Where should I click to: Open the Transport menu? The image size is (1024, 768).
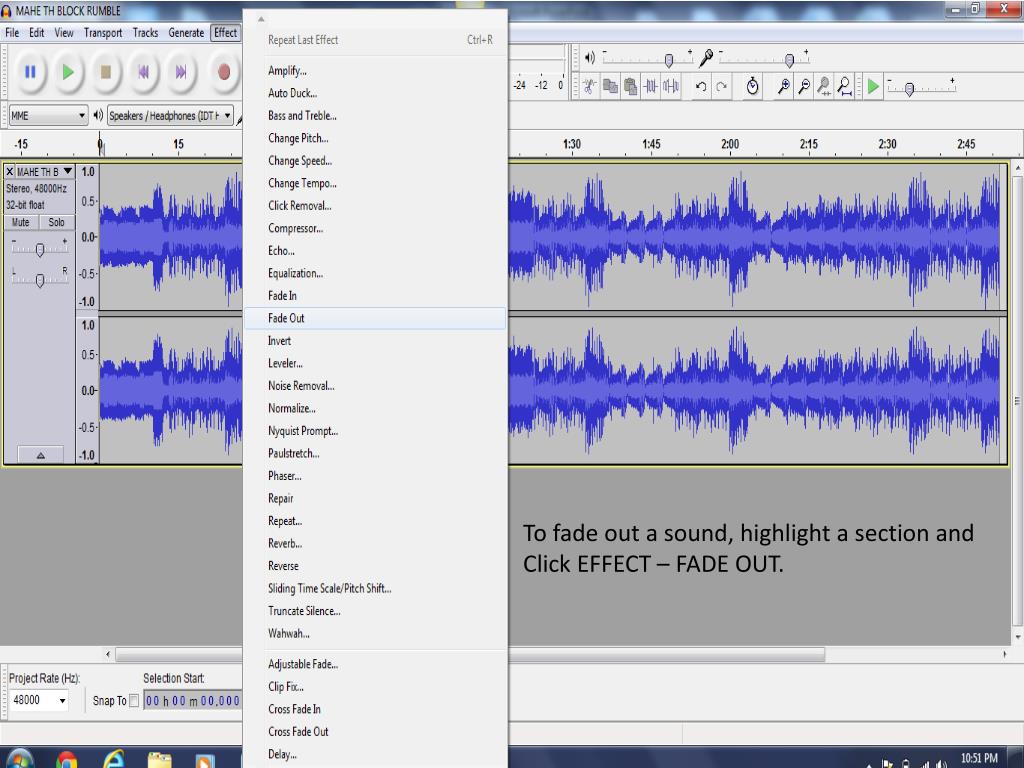[103, 33]
